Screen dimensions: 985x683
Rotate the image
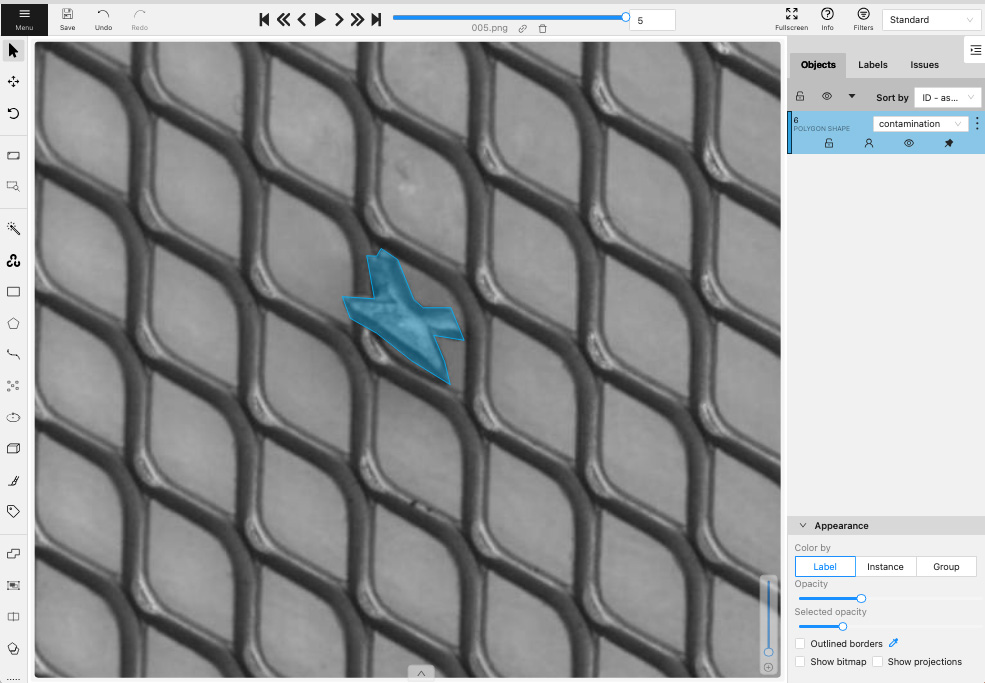tap(13, 113)
